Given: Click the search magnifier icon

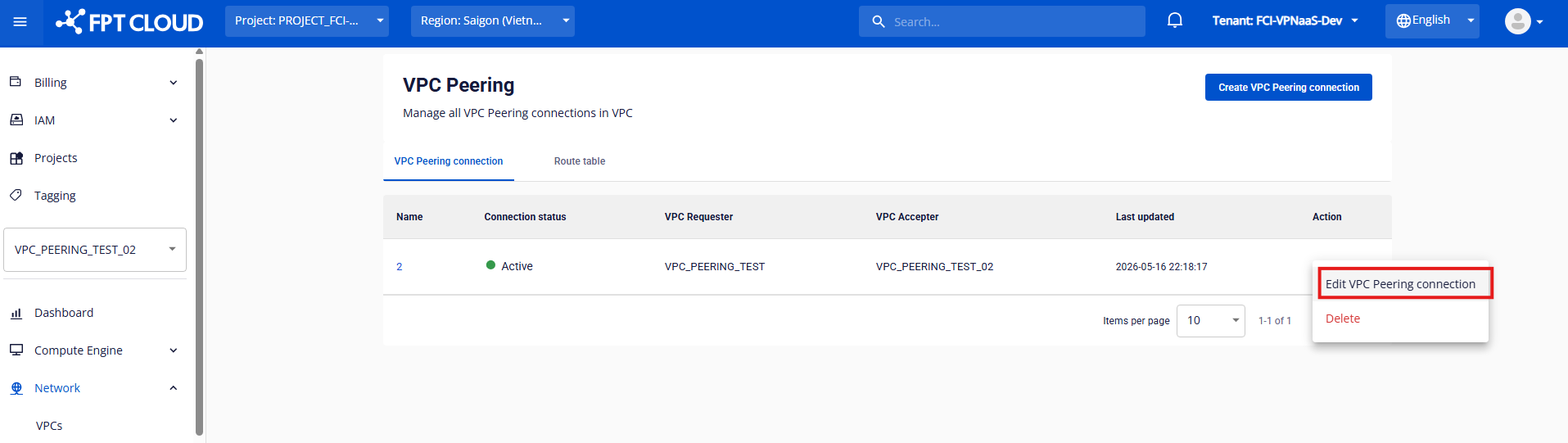Looking at the screenshot, I should pos(879,22).
